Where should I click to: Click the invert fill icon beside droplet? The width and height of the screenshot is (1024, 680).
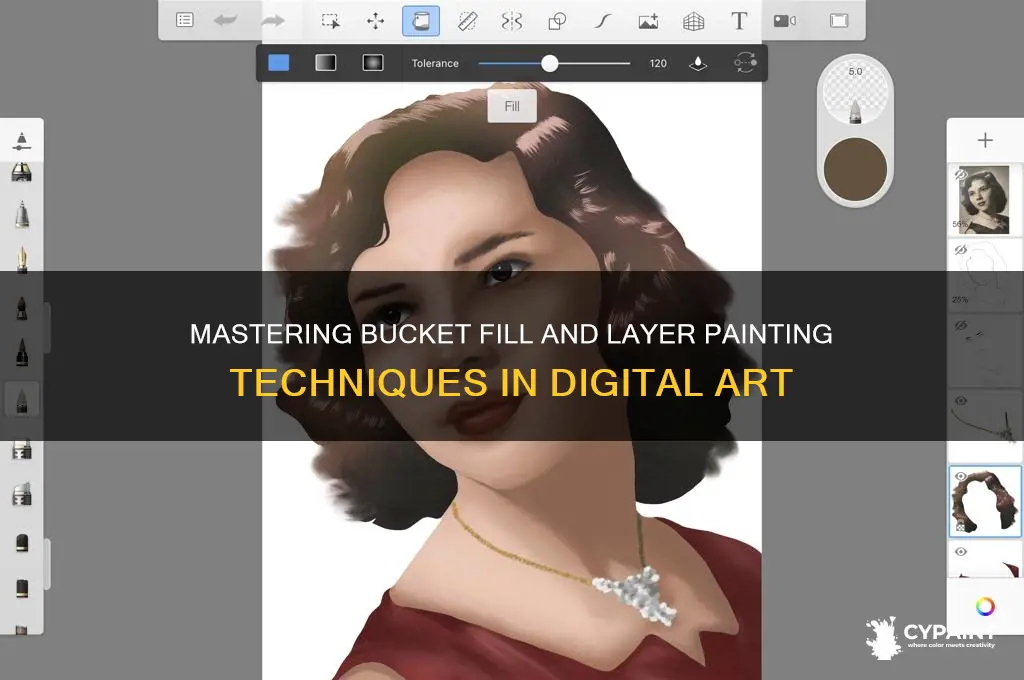pyautogui.click(x=745, y=63)
